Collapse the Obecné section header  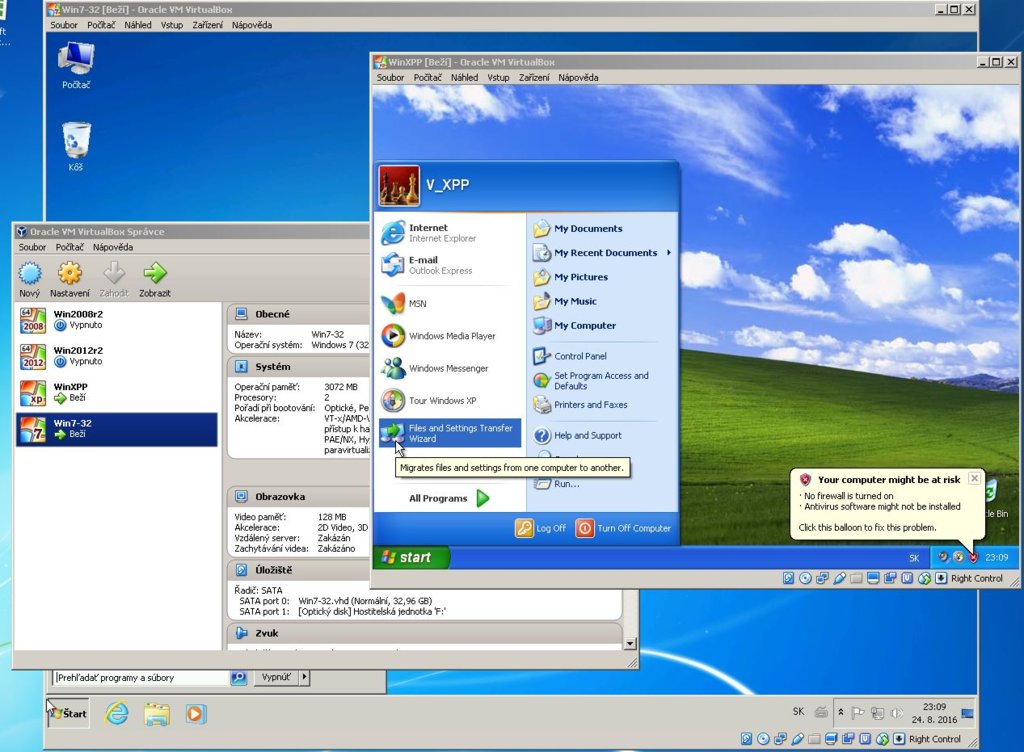298,314
